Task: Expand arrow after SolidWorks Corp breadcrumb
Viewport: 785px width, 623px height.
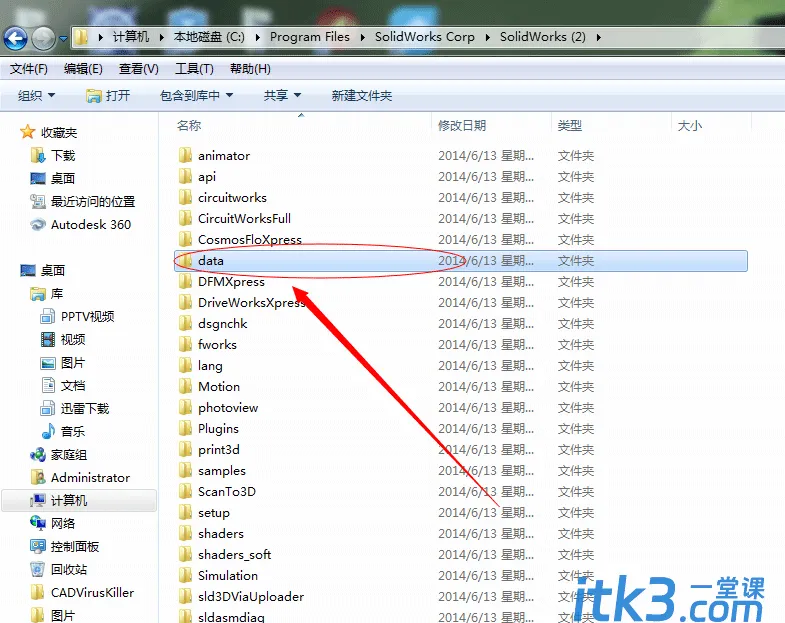Action: [487, 37]
